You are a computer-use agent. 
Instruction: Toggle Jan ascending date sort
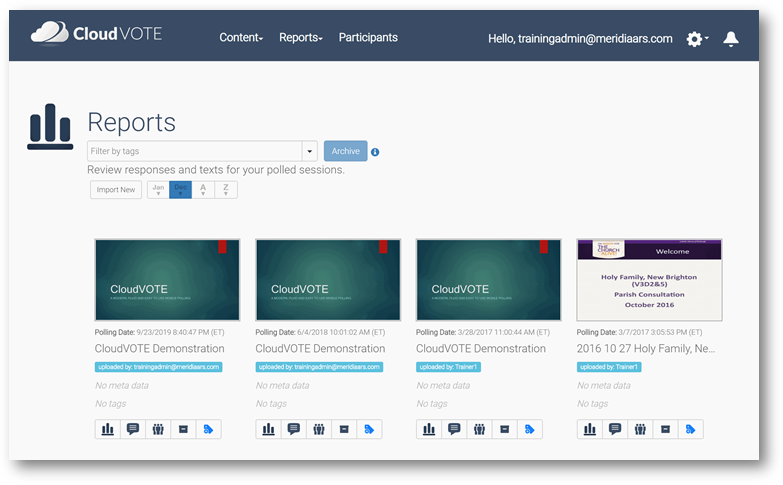tap(158, 190)
